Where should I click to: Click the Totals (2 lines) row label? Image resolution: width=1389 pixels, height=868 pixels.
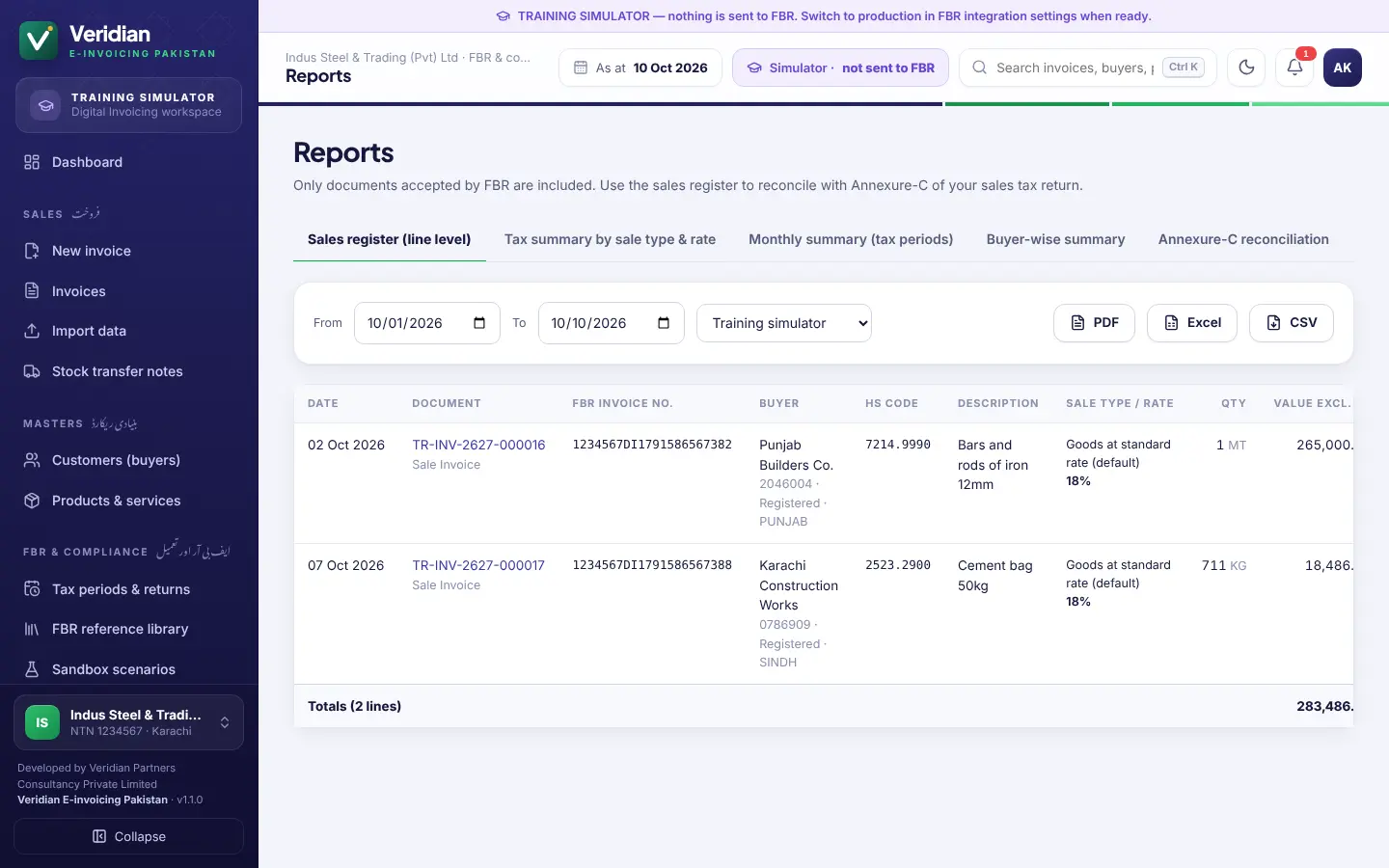(354, 706)
